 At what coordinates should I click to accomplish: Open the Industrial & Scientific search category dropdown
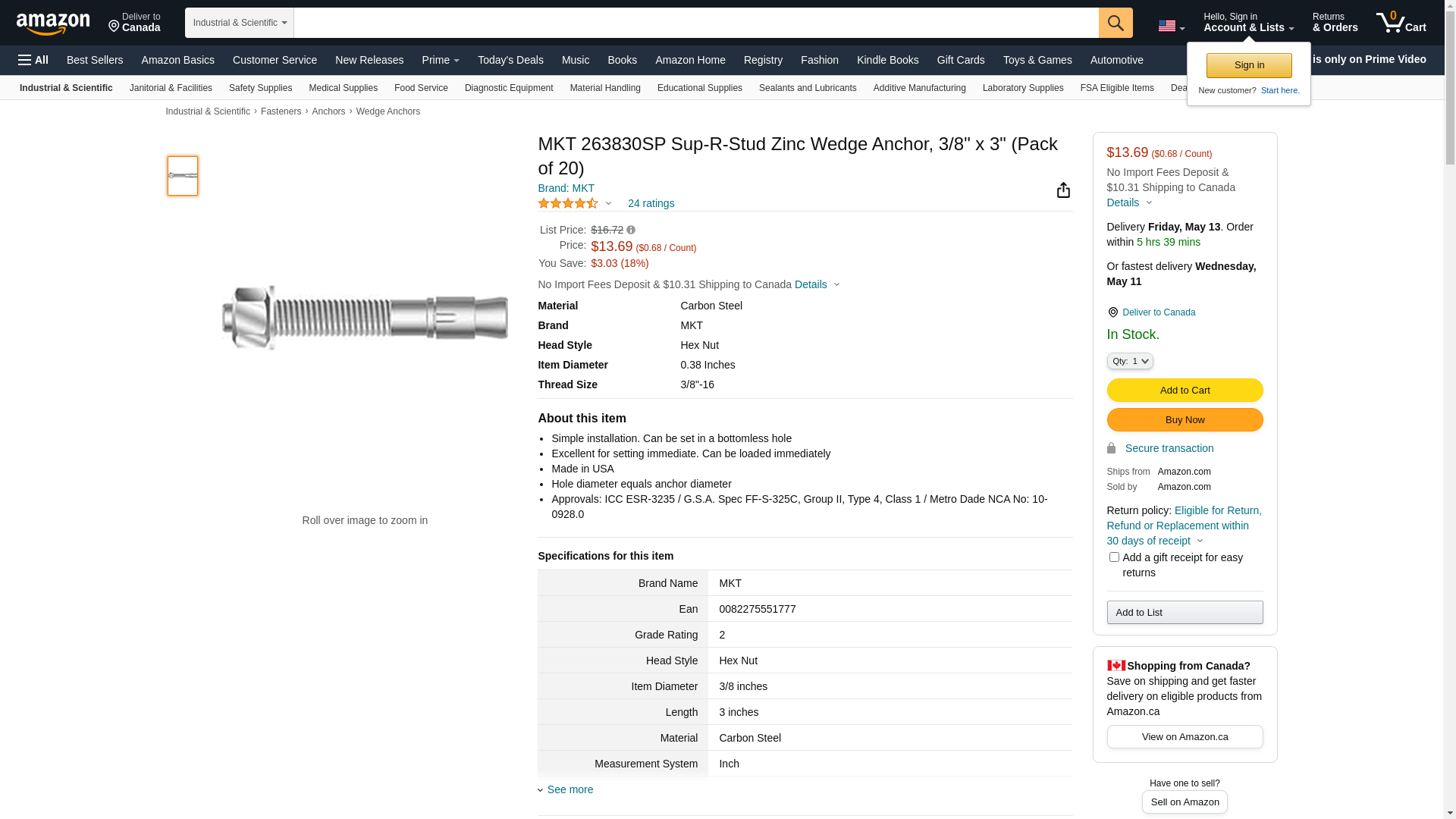click(x=239, y=23)
